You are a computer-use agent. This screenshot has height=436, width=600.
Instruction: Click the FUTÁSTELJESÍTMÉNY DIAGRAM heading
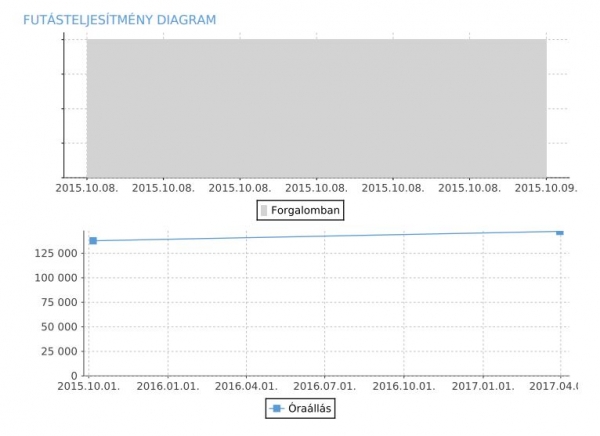119,20
